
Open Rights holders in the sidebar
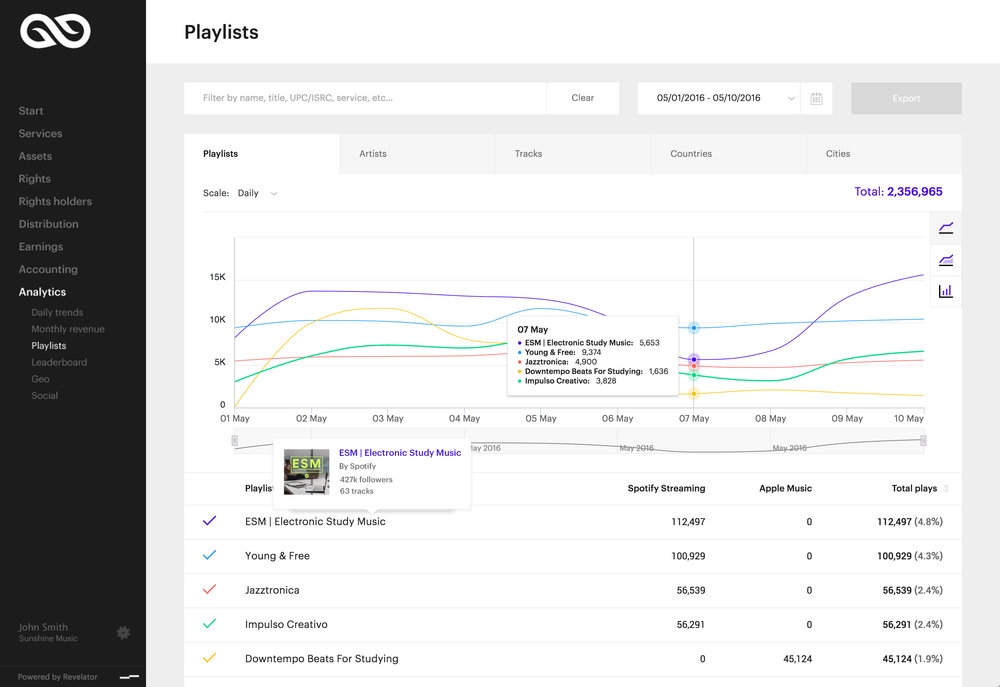pos(55,202)
